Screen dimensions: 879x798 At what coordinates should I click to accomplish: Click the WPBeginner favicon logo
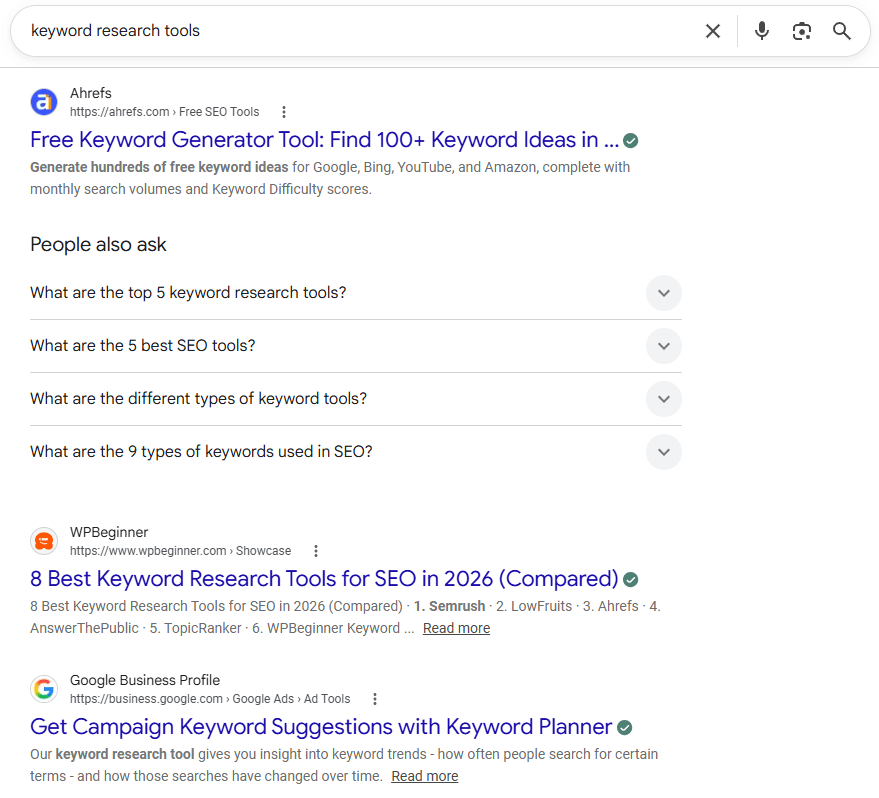coord(44,541)
